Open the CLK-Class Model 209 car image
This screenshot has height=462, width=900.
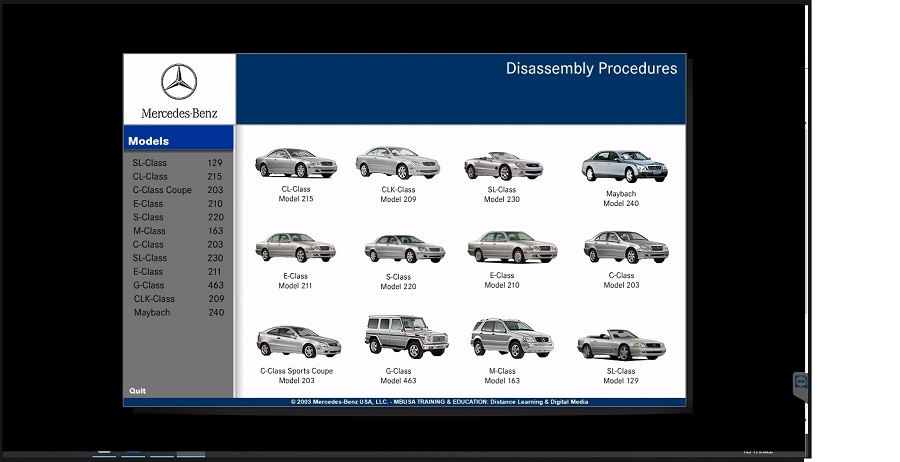pos(398,163)
